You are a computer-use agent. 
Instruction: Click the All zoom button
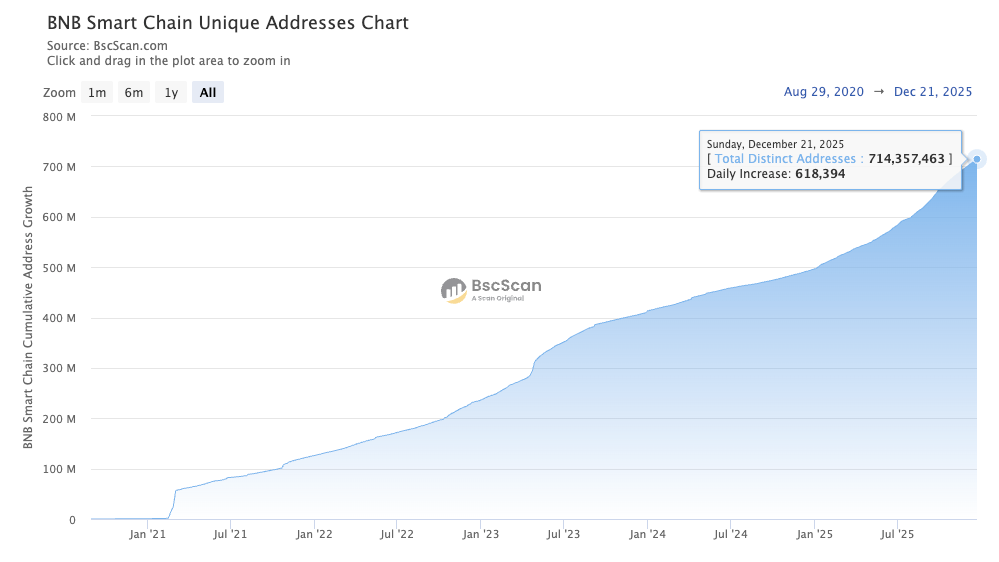[208, 92]
